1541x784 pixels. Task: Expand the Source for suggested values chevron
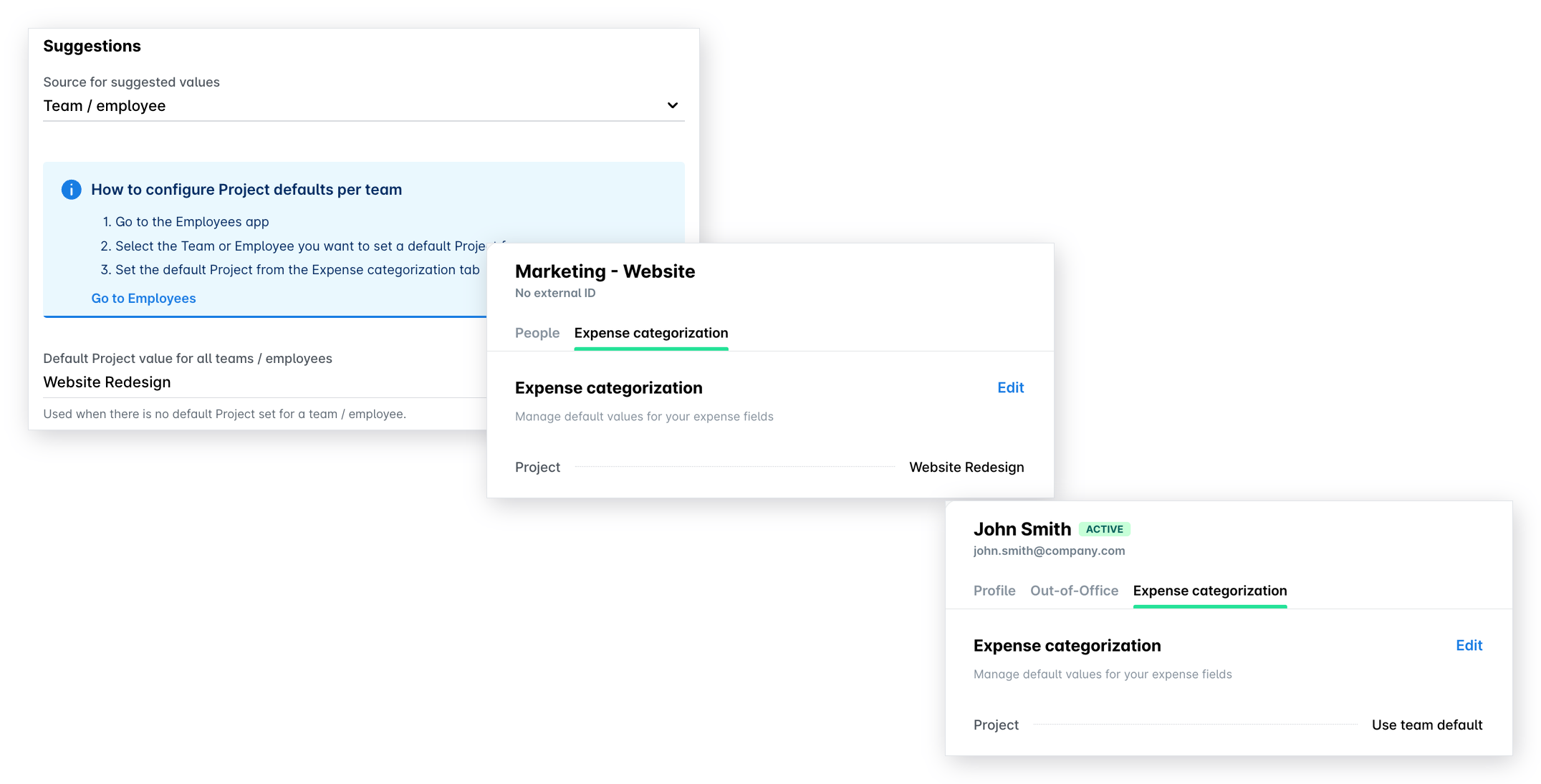[x=672, y=105]
